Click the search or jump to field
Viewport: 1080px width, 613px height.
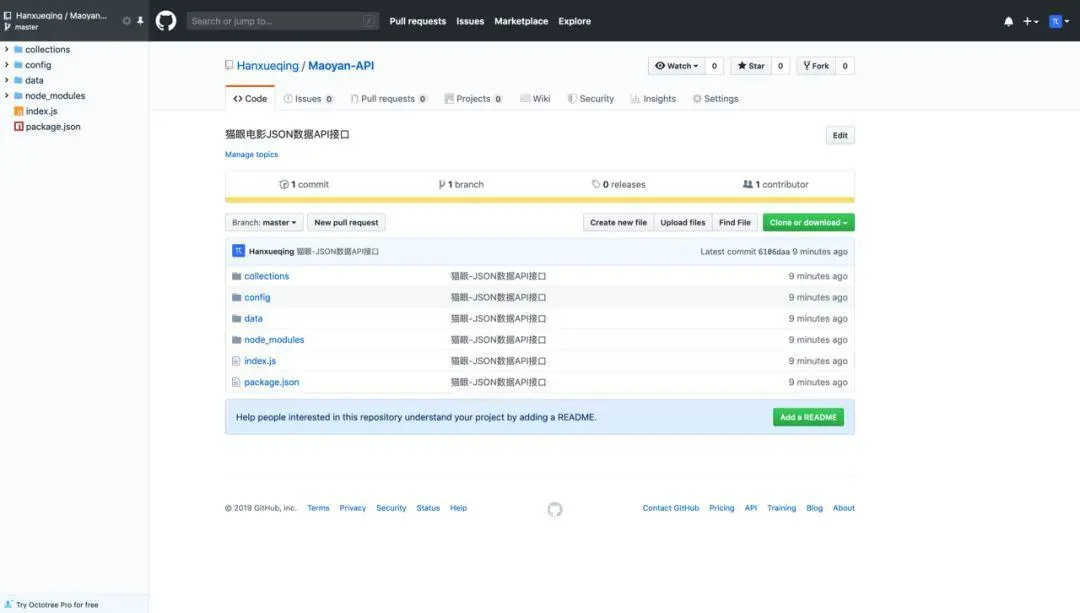coord(282,21)
